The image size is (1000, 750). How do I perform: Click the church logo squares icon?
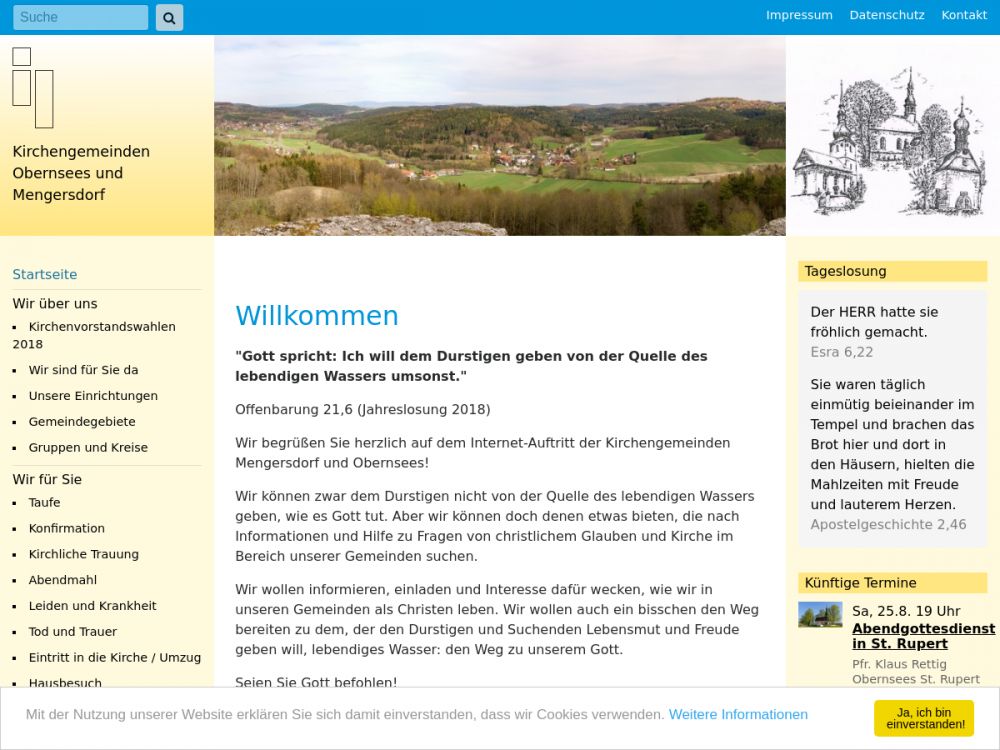point(33,87)
